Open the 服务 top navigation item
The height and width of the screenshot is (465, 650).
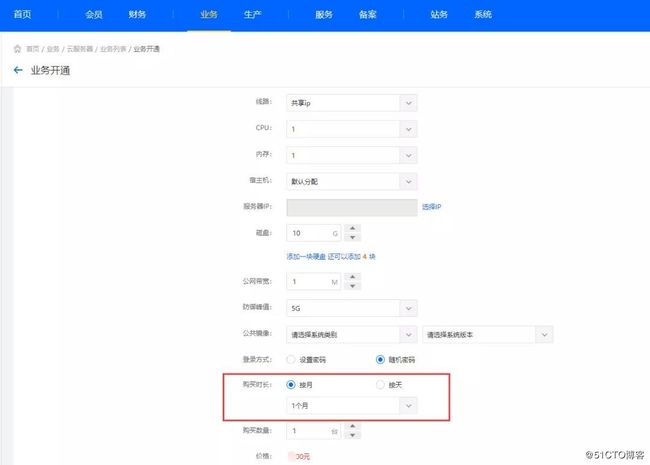[324, 15]
